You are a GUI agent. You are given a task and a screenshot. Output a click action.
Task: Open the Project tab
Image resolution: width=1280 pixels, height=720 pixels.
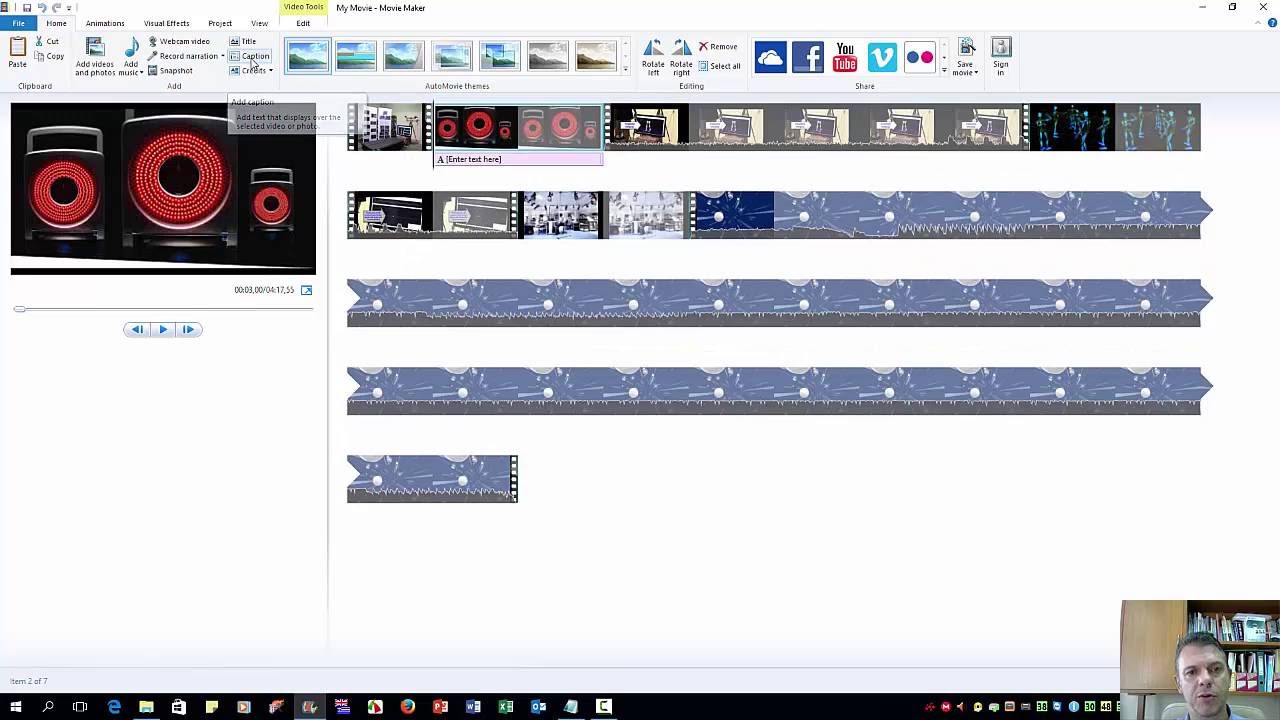[220, 23]
